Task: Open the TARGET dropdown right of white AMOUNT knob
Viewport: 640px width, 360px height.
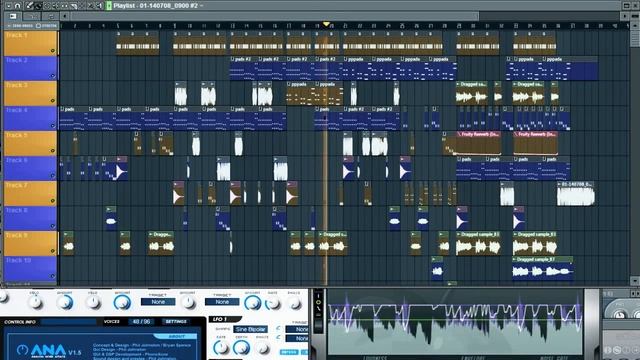Action: click(x=222, y=302)
